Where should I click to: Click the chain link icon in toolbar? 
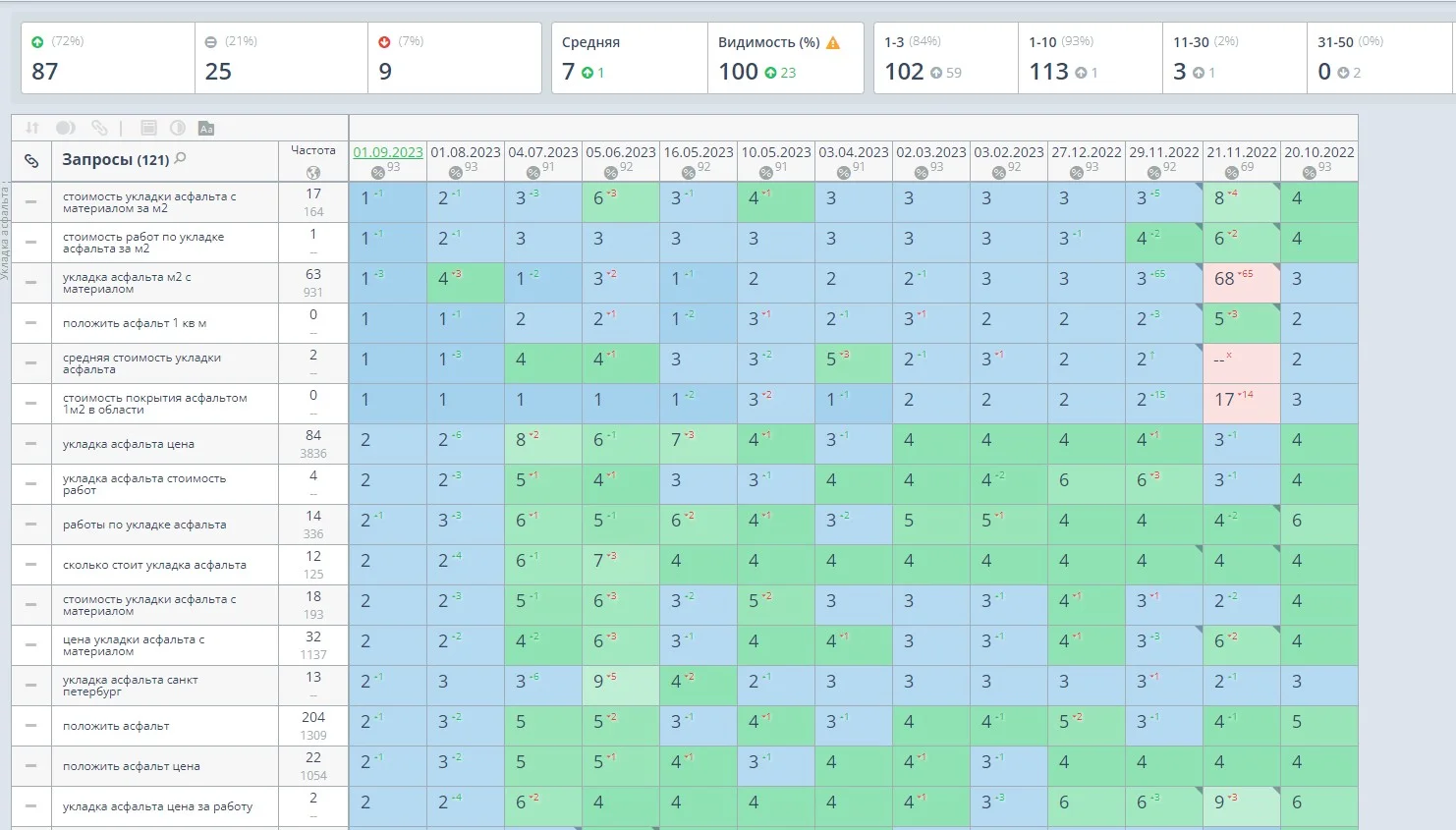click(99, 128)
